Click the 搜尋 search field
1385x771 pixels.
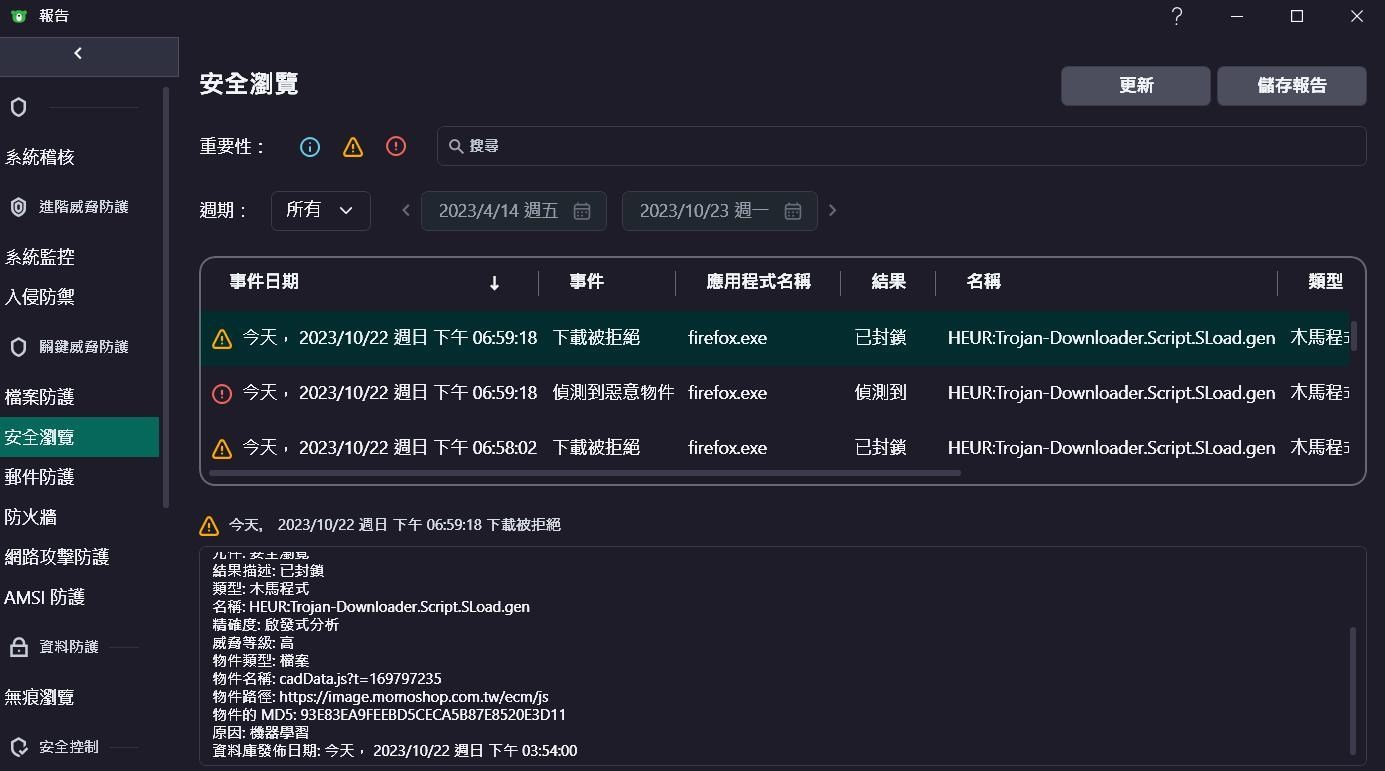coord(902,146)
